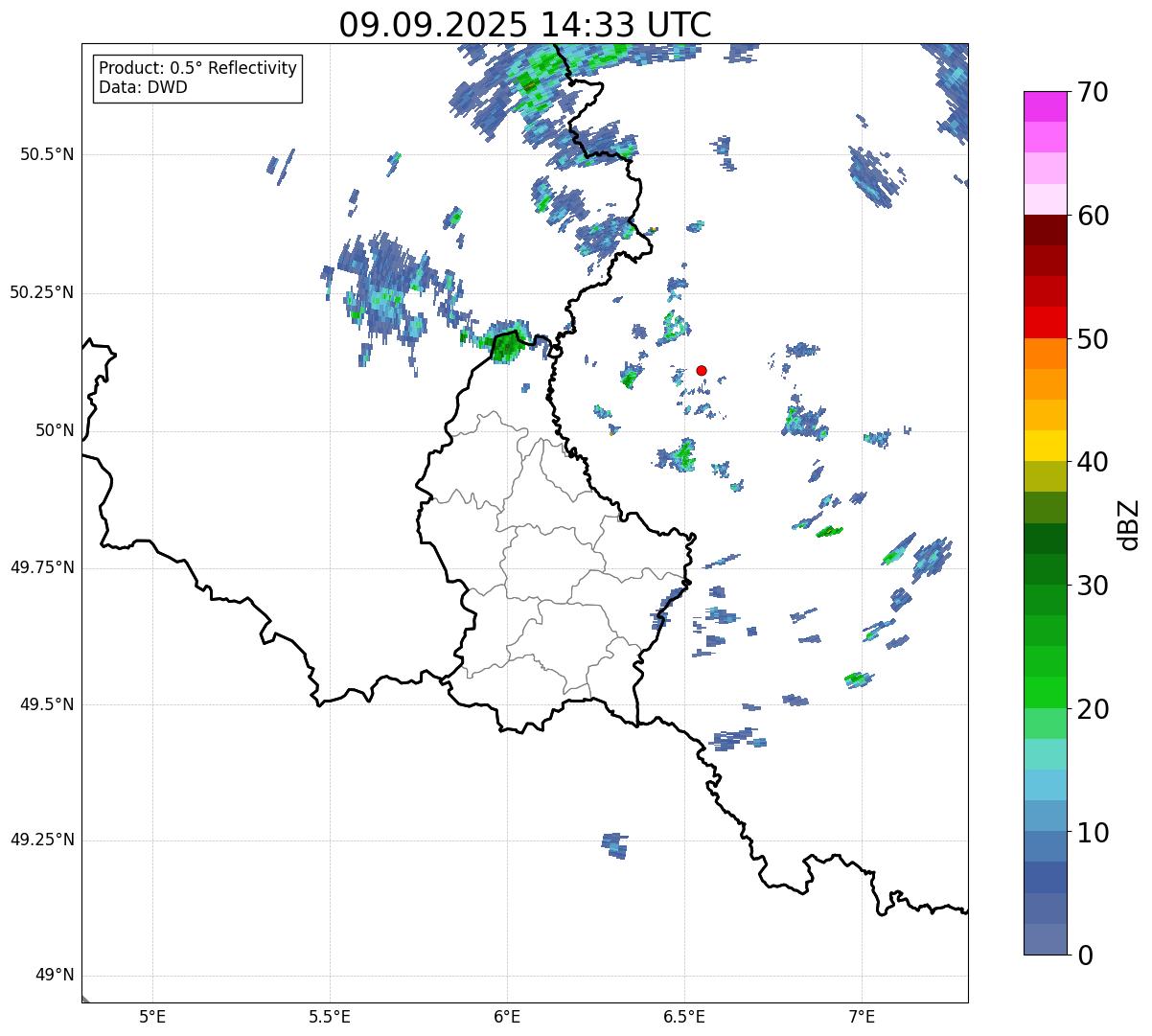The image size is (1152, 1036).
Task: Click the colorbar tick label "50"
Action: (x=1093, y=339)
